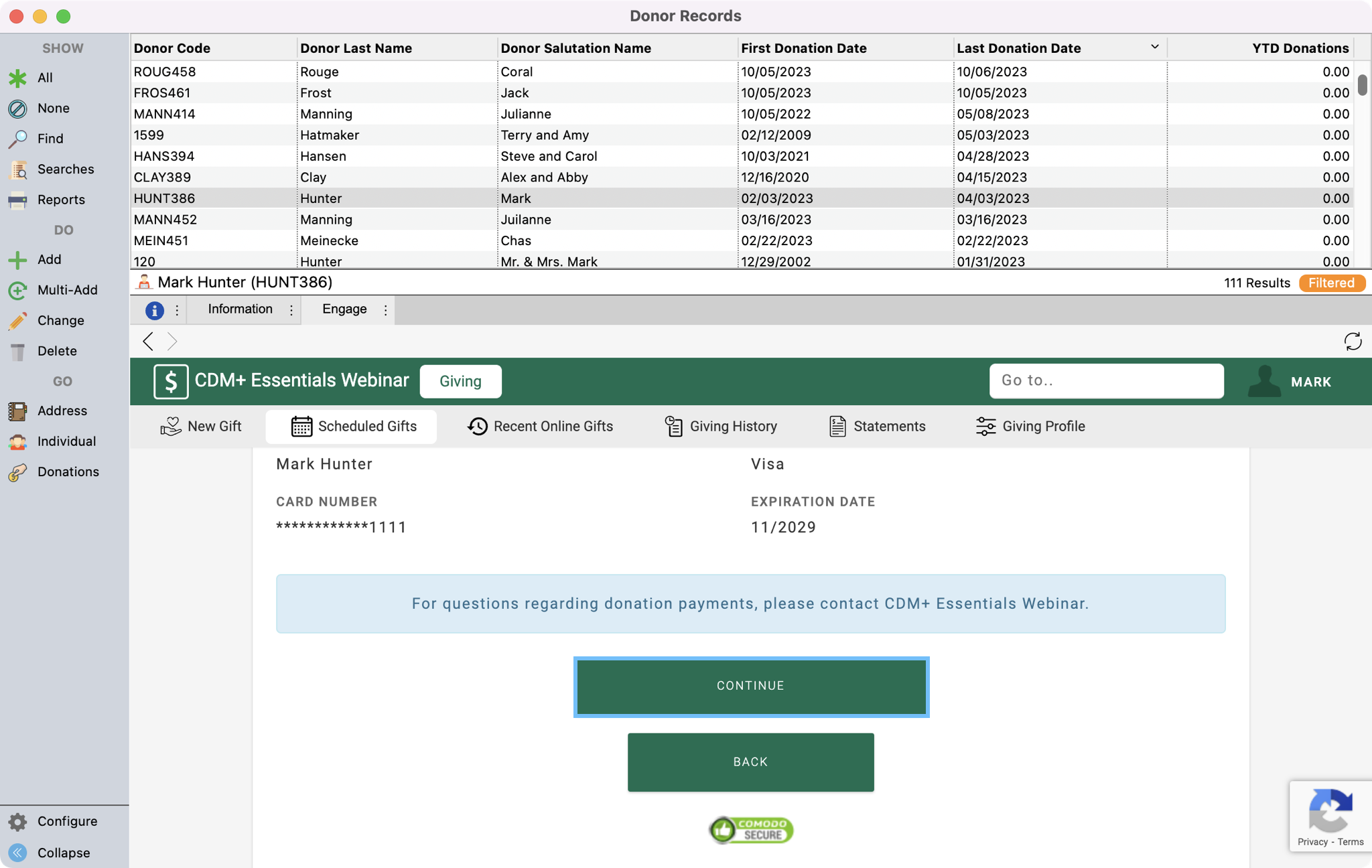Switch to the Giving History tab

(x=721, y=427)
